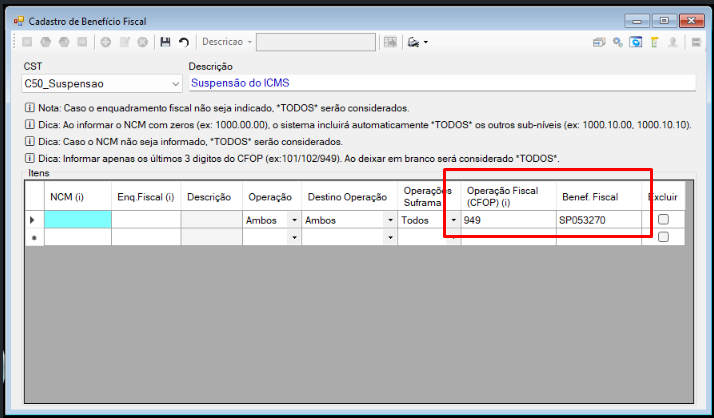The image size is (714, 418).
Task: Click the Enq.Fiscal cell in first row
Action: coord(146,220)
